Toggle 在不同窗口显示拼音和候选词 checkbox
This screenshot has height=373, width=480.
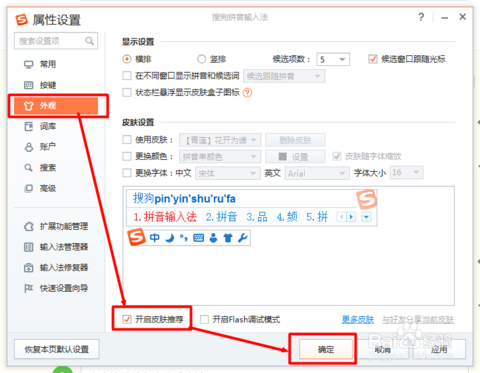pyautogui.click(x=127, y=76)
